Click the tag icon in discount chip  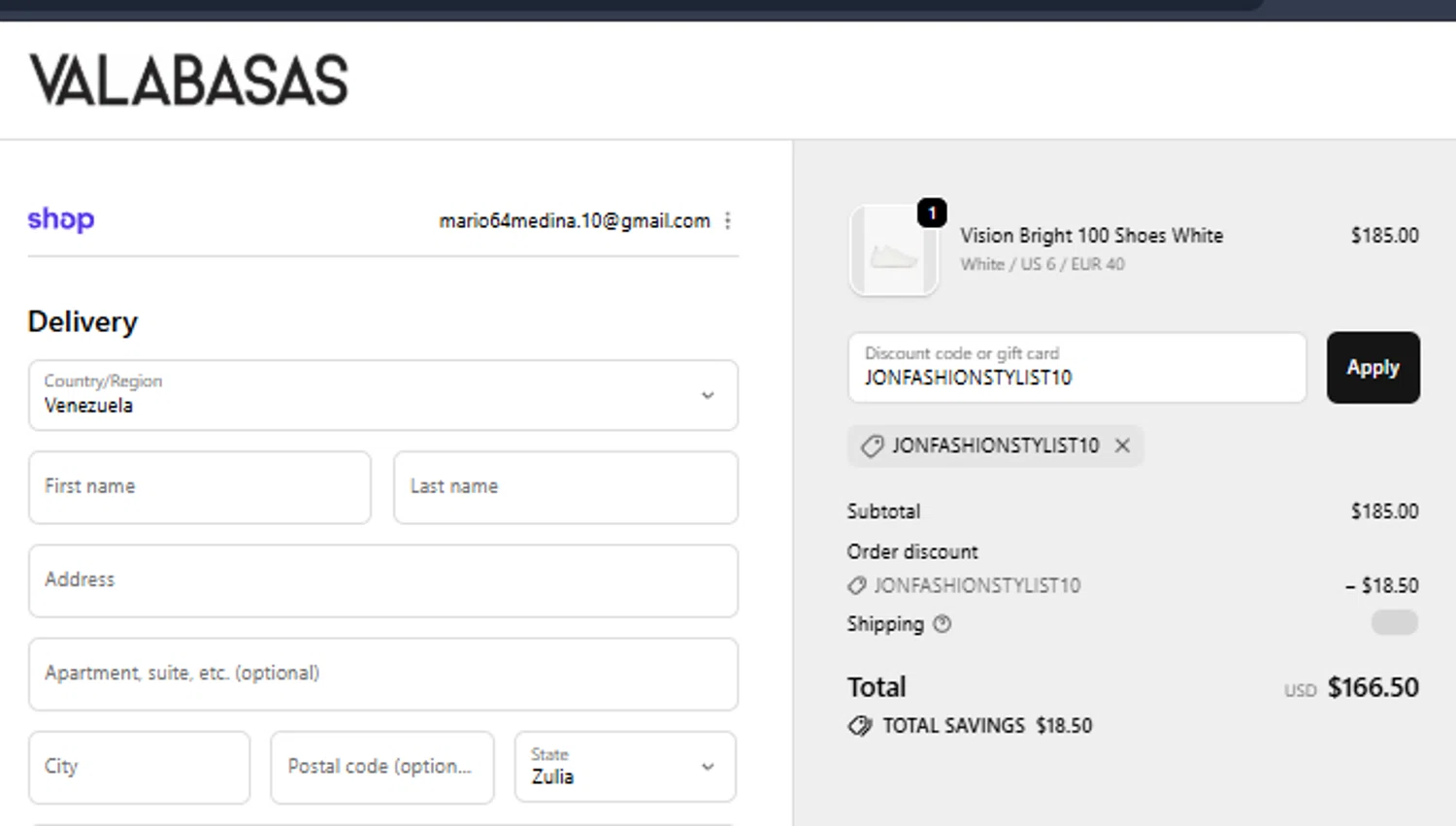coord(872,446)
